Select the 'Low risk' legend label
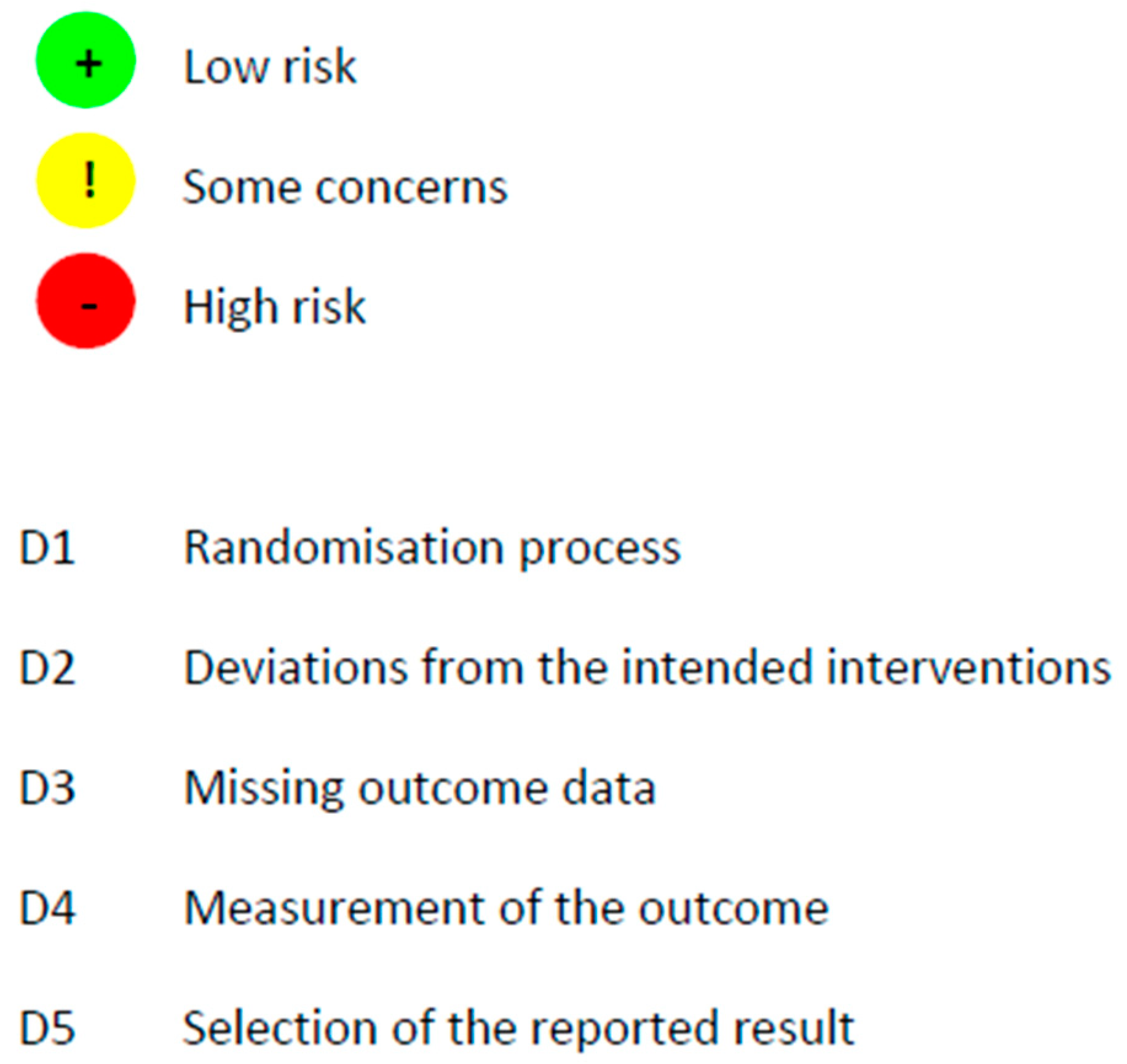The height and width of the screenshot is (1064, 1127). 270,66
